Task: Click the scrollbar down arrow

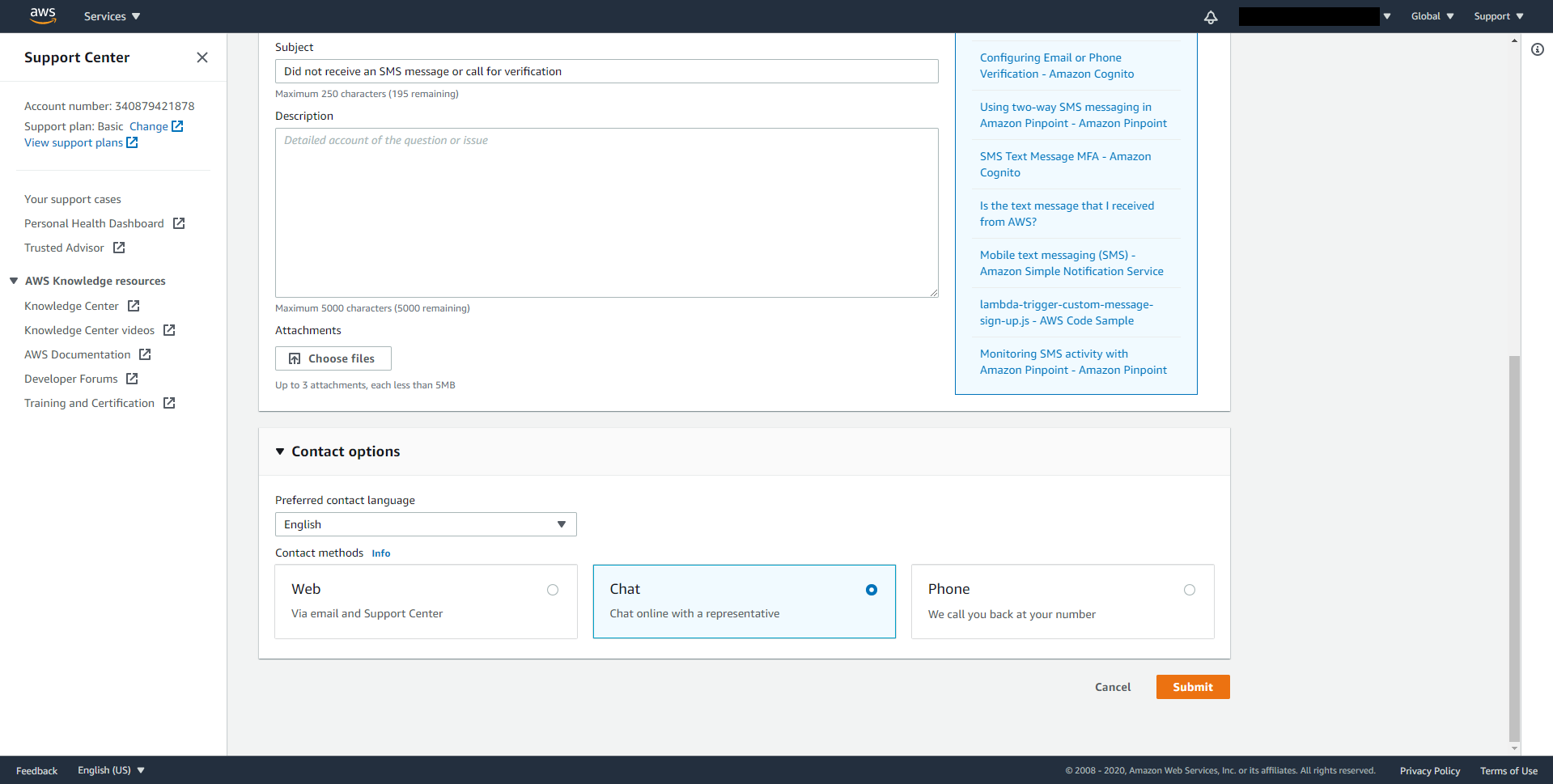Action: (1514, 749)
